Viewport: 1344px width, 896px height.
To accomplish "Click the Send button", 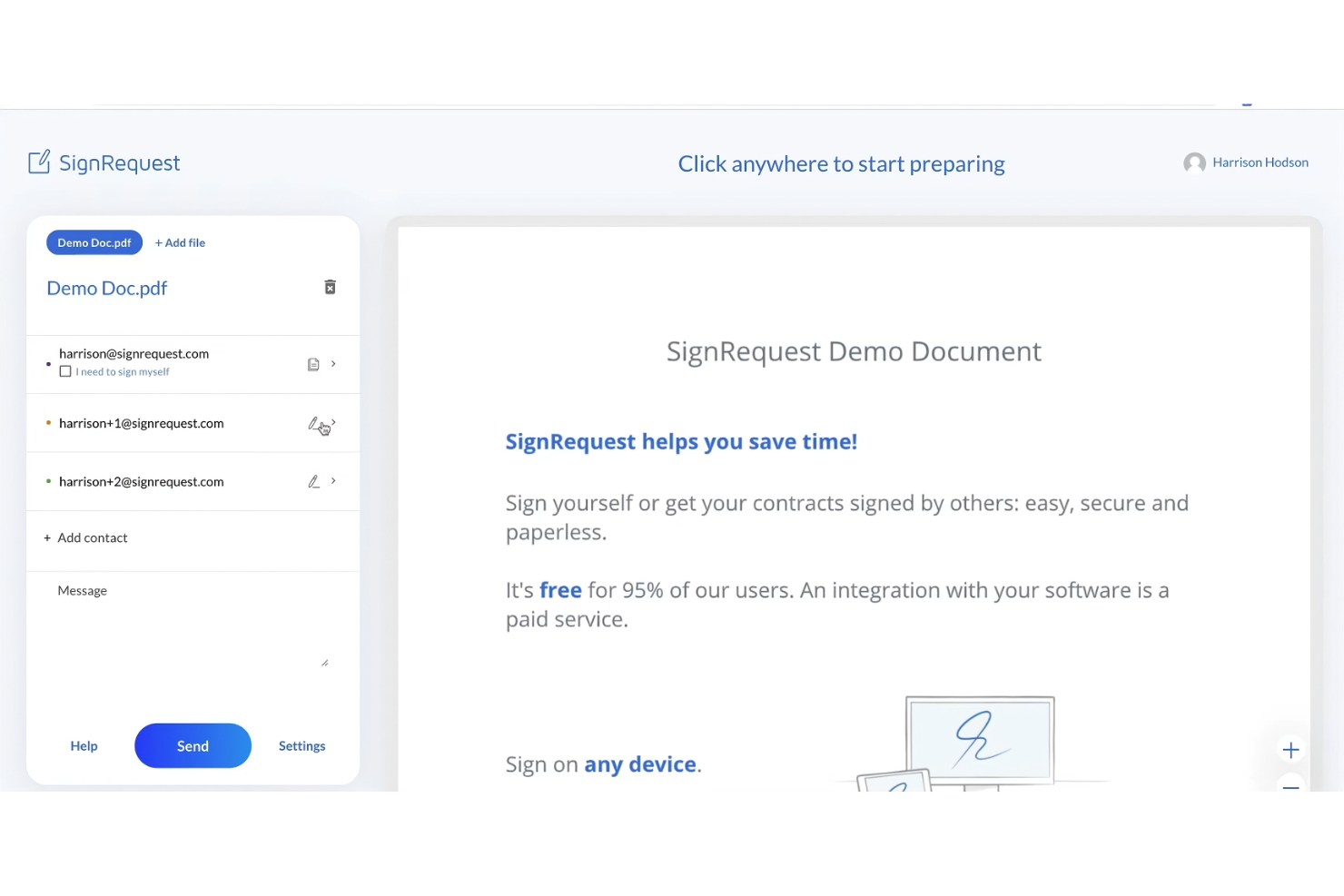I will [193, 745].
